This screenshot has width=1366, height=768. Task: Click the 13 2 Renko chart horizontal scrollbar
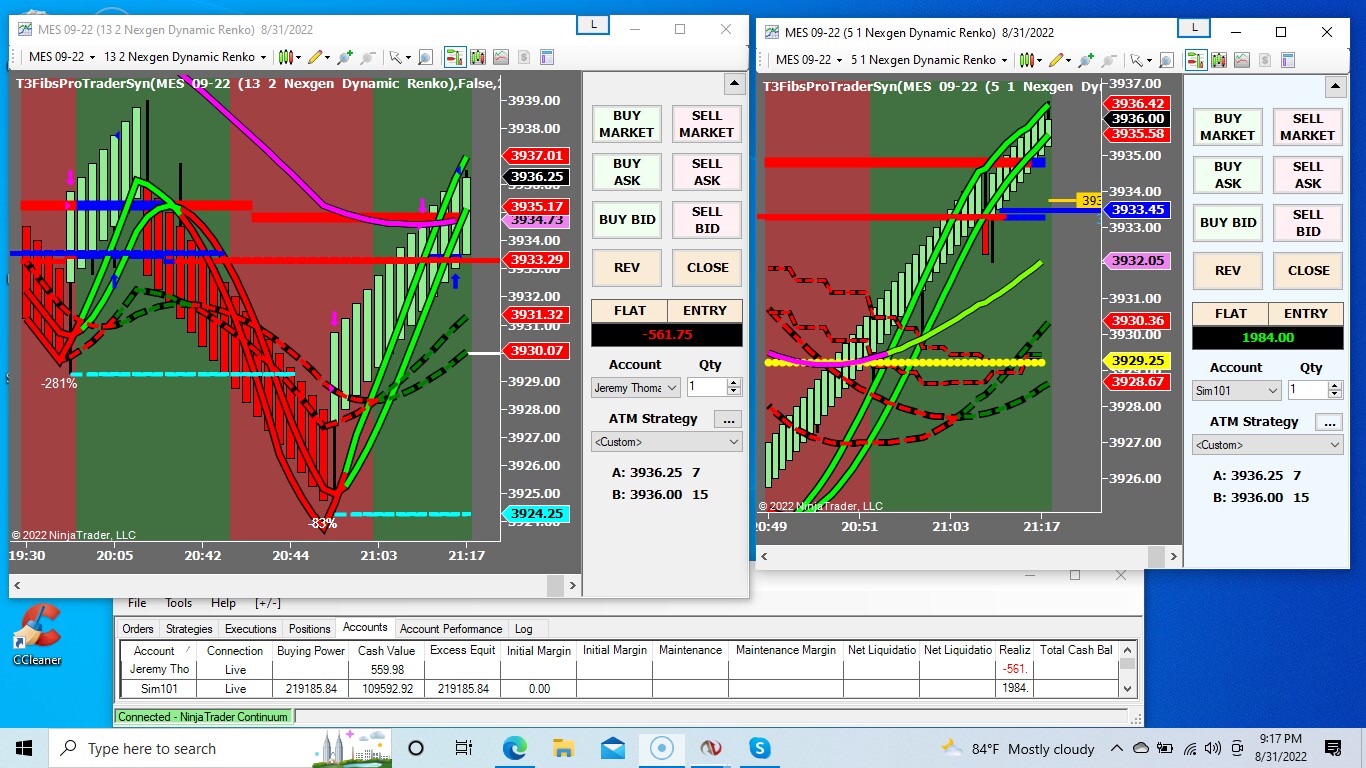(x=295, y=585)
